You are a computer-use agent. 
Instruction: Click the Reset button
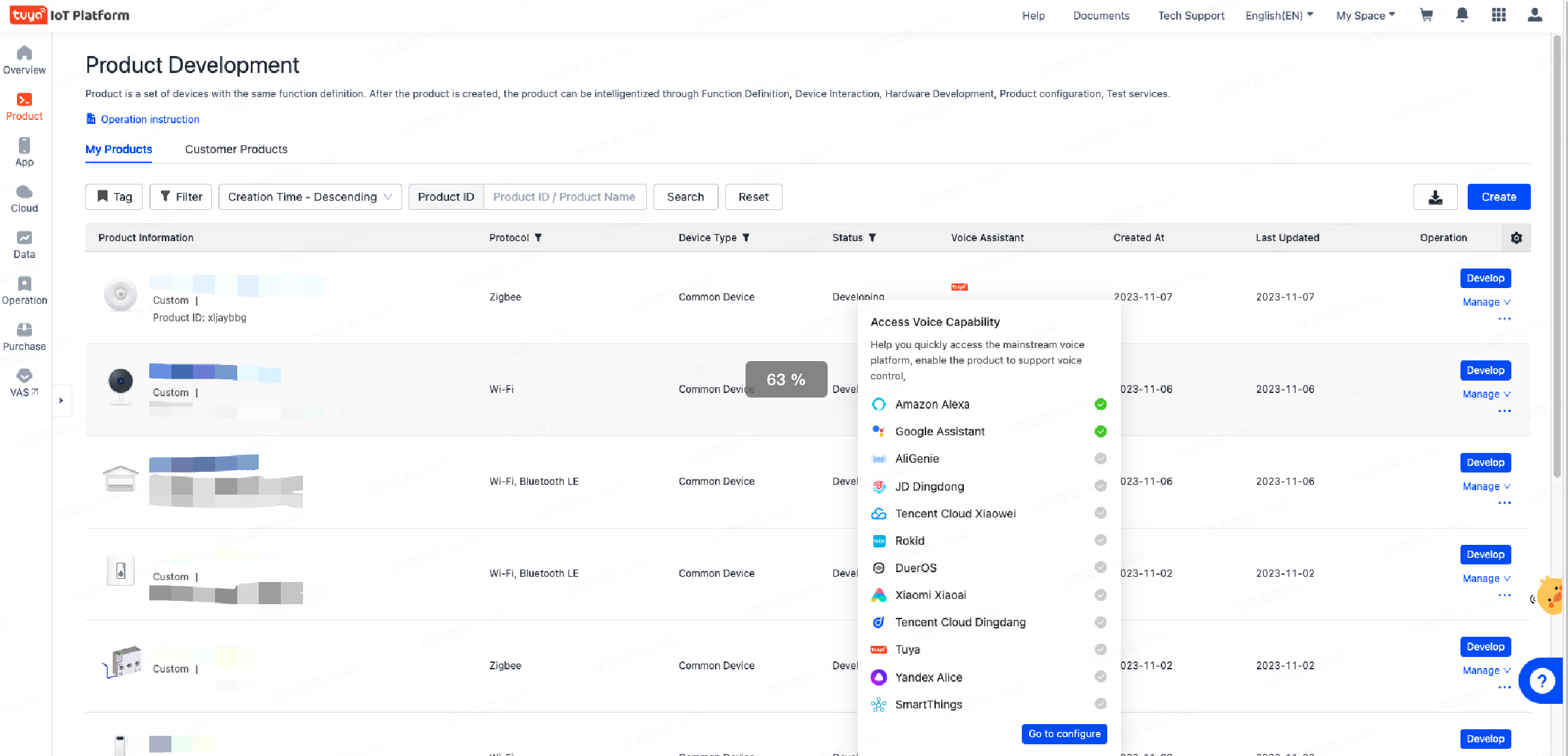[753, 197]
